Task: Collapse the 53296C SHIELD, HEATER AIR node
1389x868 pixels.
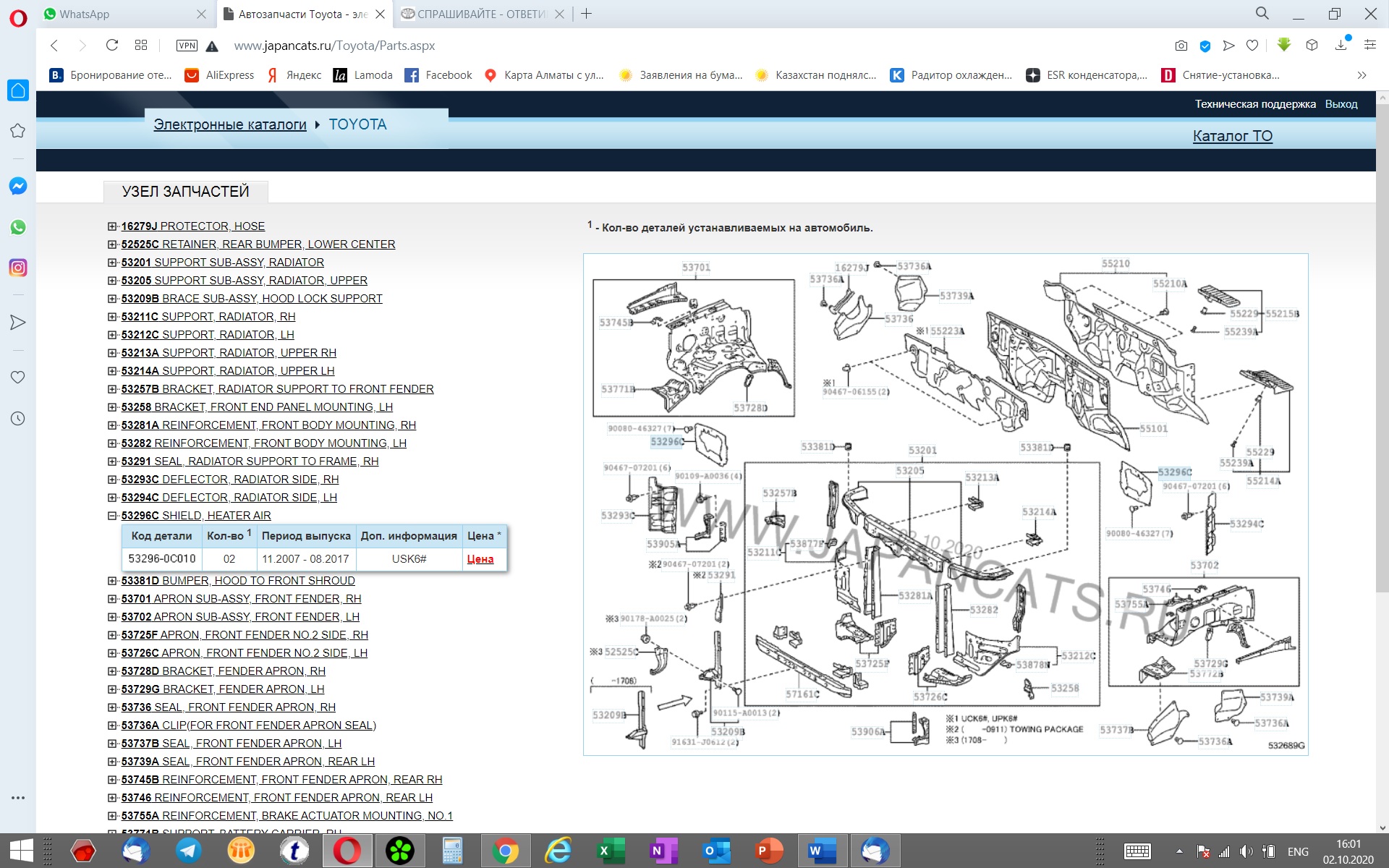Action: [112, 516]
